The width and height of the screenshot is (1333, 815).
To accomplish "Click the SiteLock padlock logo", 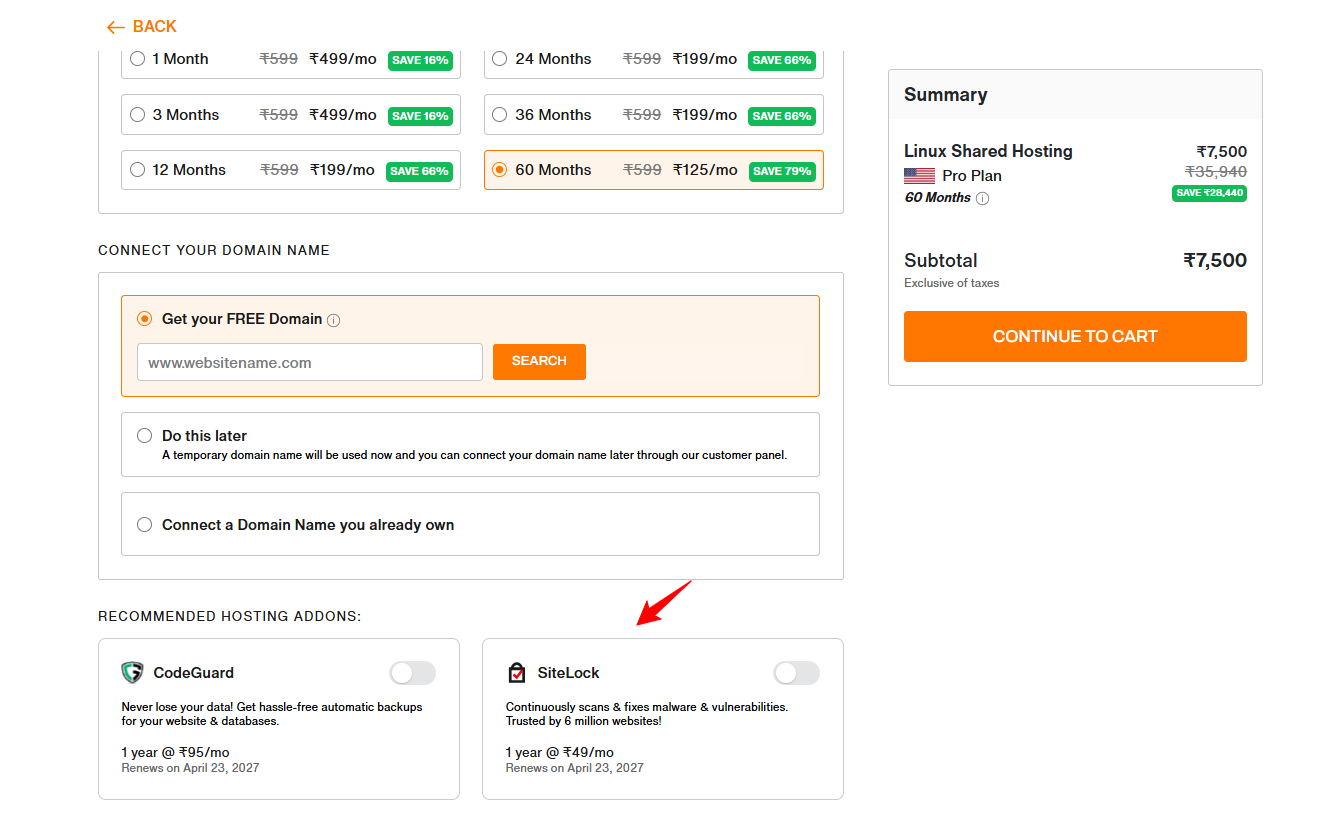I will [516, 673].
